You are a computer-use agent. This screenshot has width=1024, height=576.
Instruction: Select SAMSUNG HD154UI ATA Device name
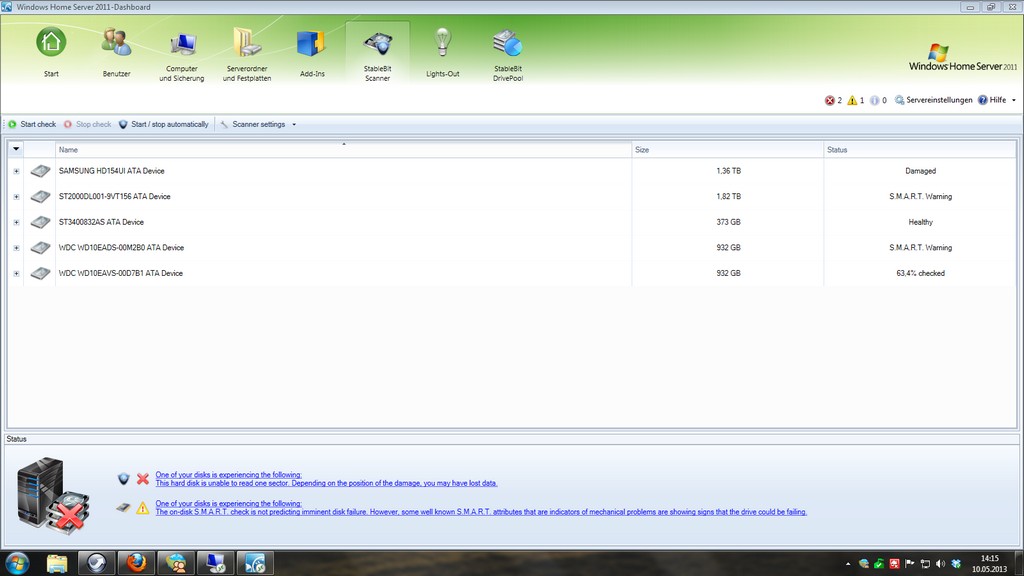coord(112,171)
